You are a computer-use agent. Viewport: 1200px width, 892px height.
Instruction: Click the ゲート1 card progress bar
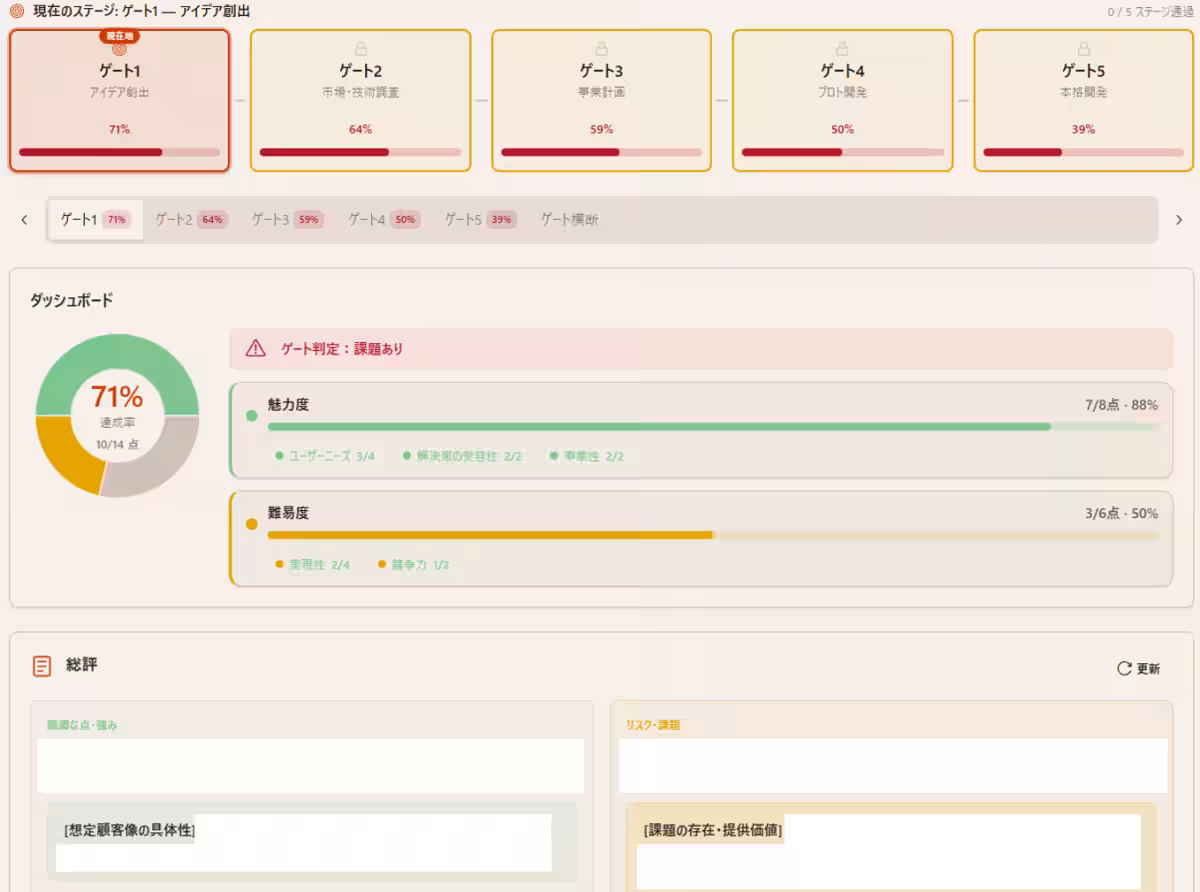tap(119, 152)
